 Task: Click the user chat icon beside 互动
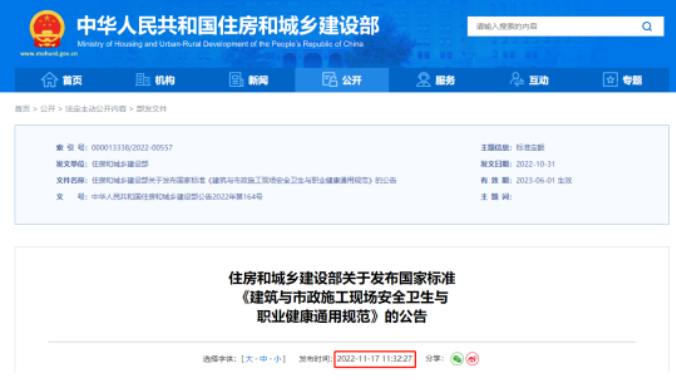[x=516, y=80]
